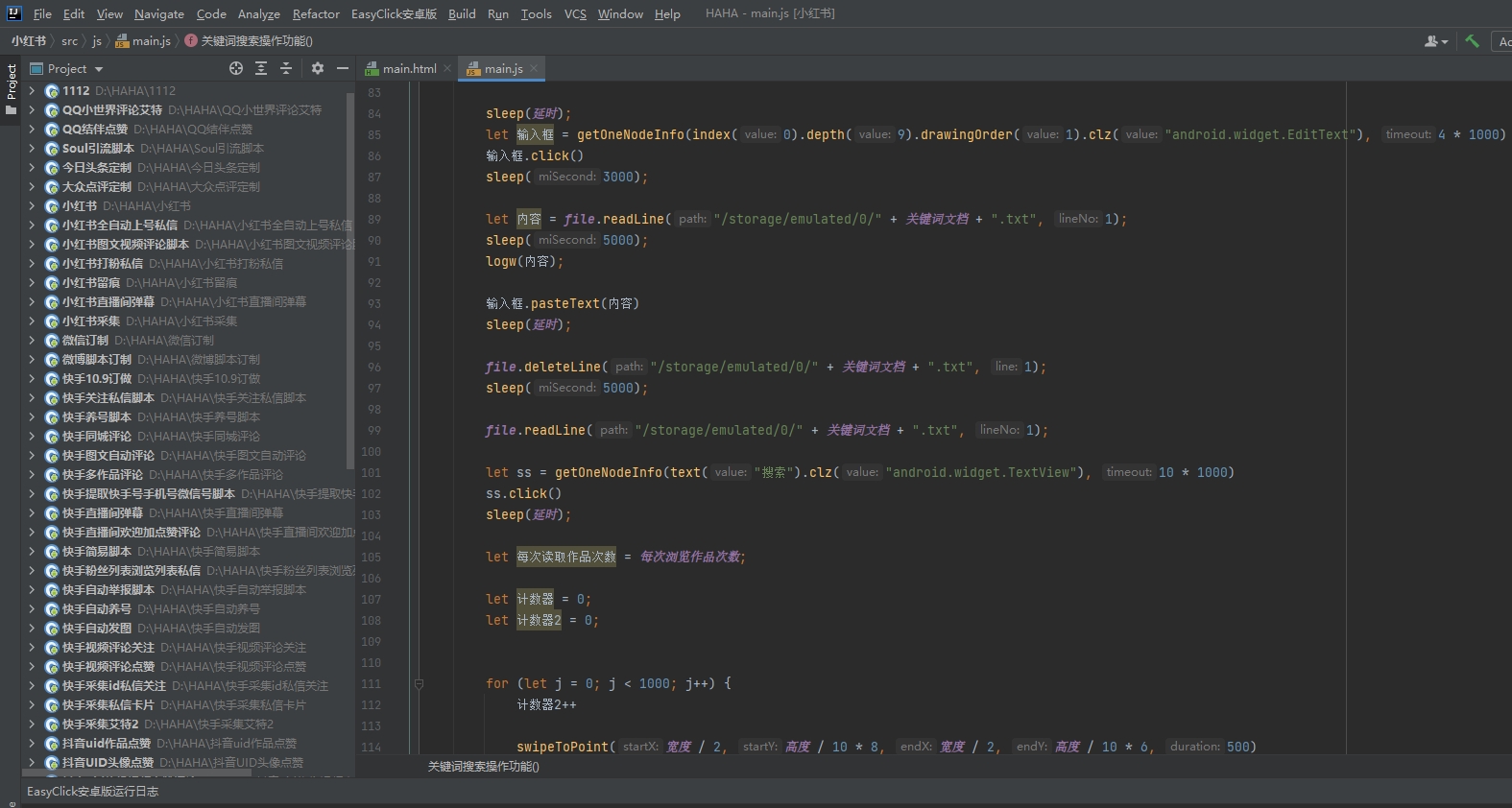Expand the 今日头条定制 project node
Screen dimensions: 1512x808
coord(32,167)
